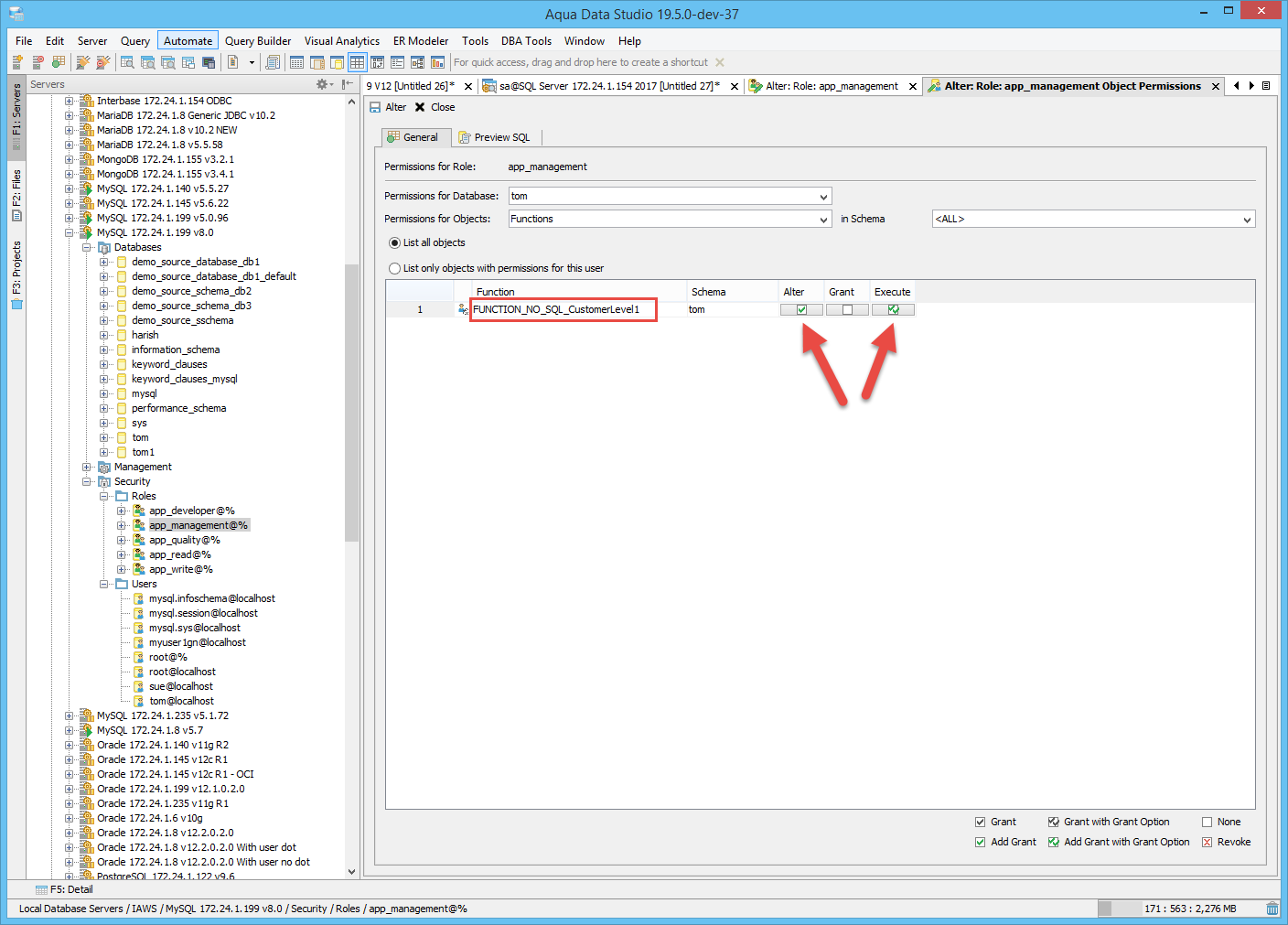Viewport: 1288px width, 925px height.
Task: Open the Query Builder menu
Action: pos(258,40)
